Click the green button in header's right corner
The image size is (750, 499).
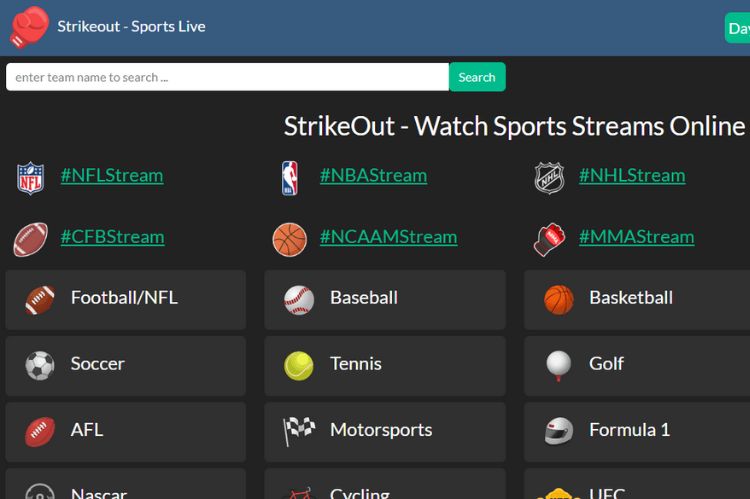pos(738,28)
